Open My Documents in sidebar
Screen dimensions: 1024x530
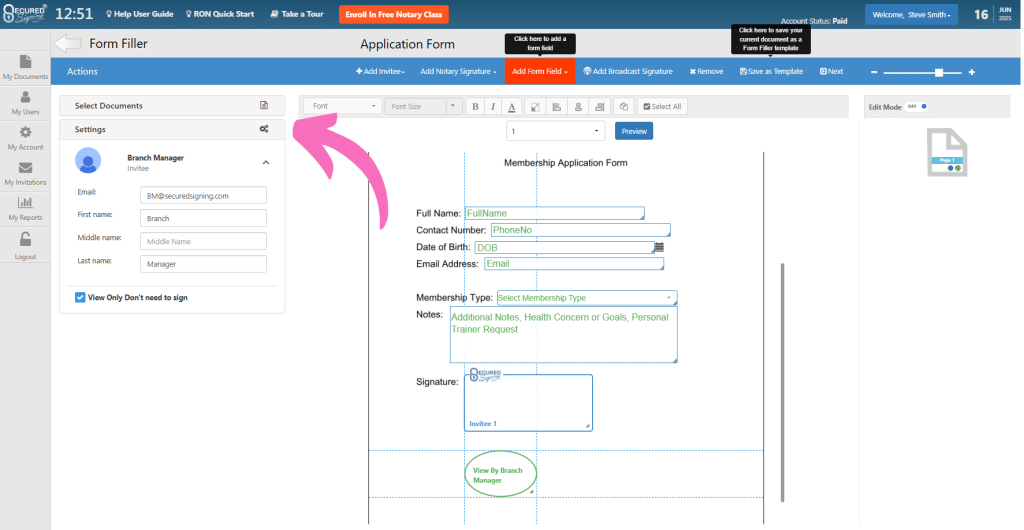point(25,67)
